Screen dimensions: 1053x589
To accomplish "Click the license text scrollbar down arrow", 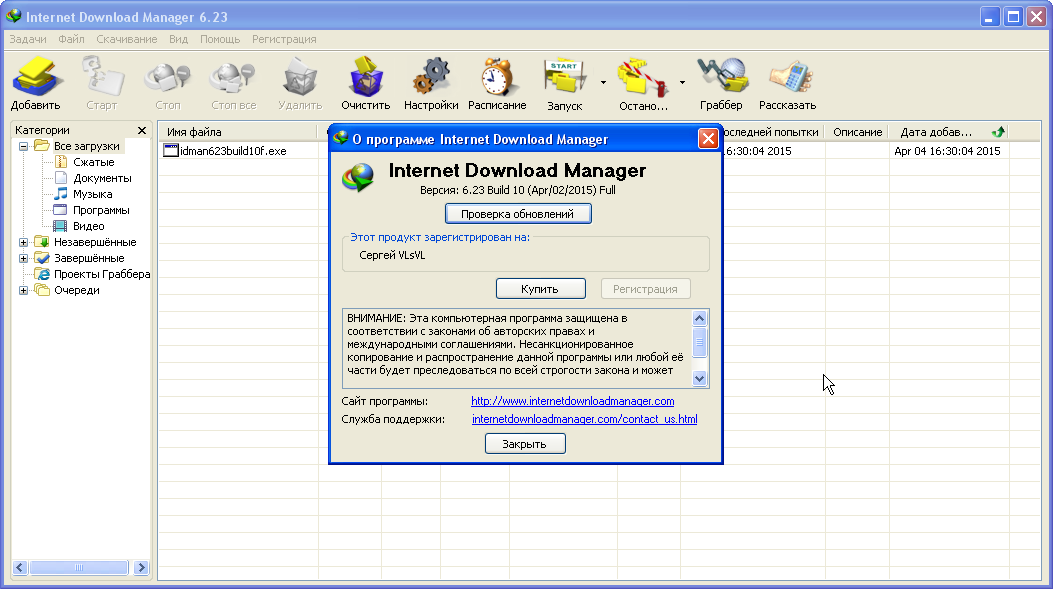I will [699, 378].
